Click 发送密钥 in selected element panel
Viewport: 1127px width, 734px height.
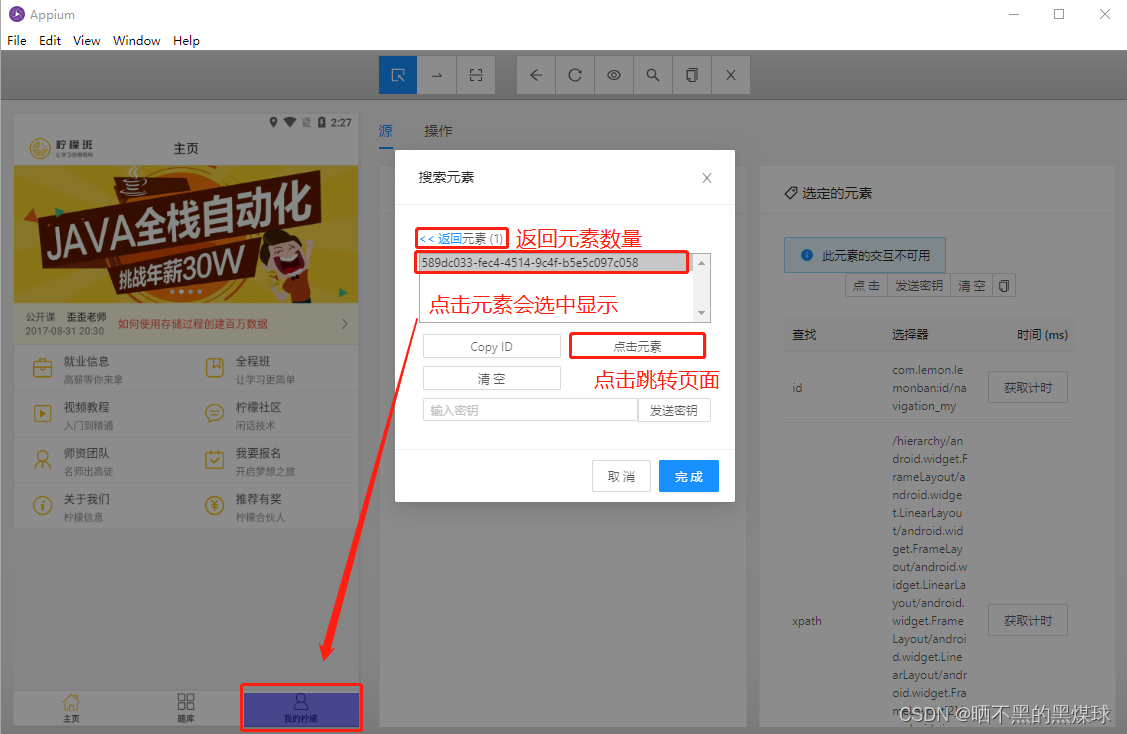tap(919, 285)
